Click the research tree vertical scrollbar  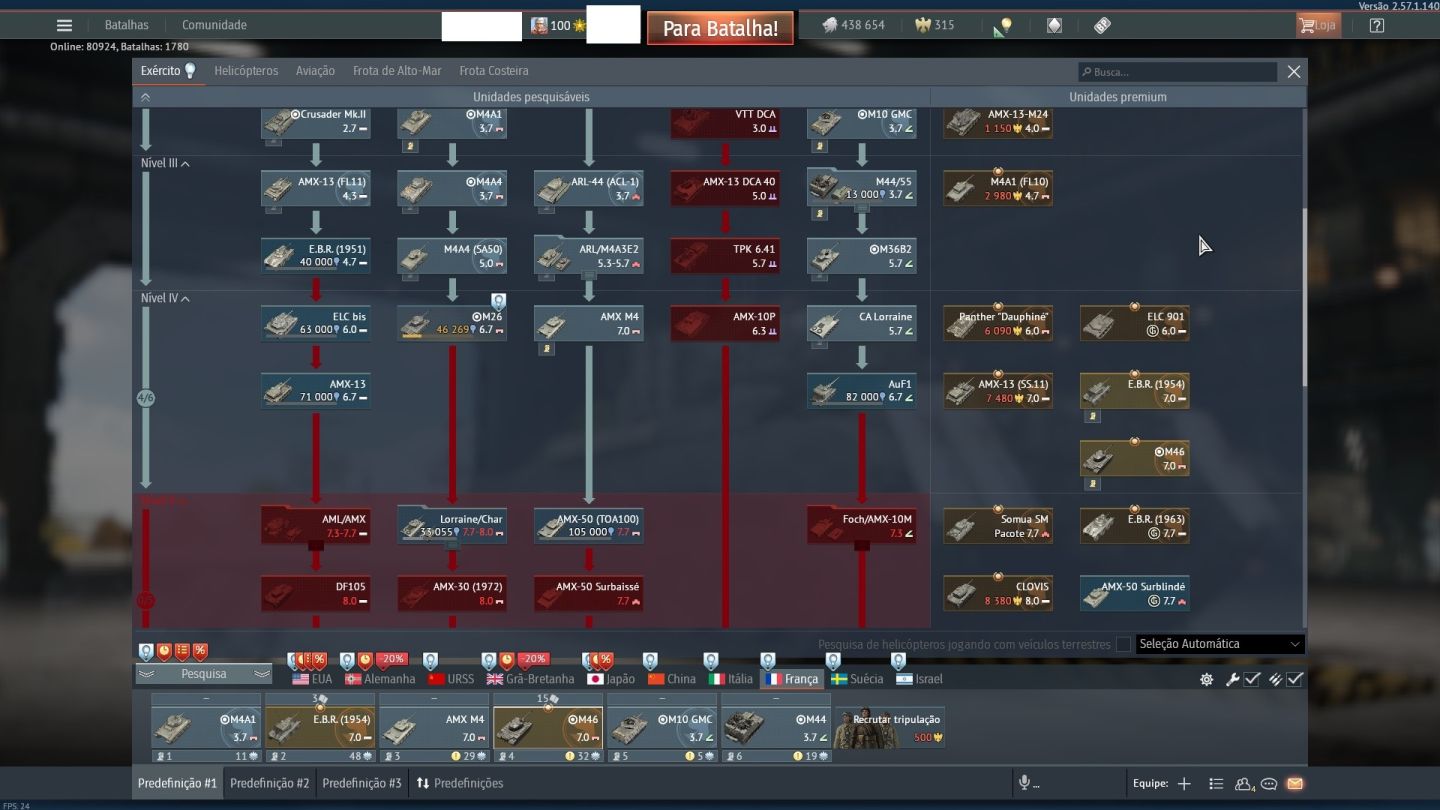1304,297
